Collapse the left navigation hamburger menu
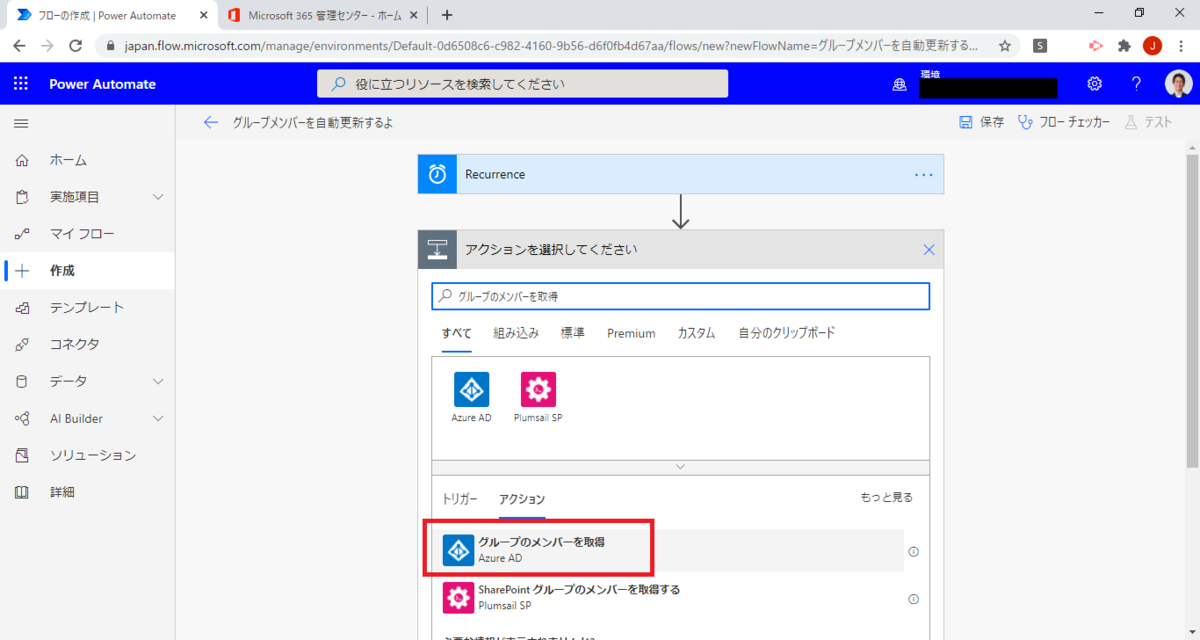 click(x=21, y=123)
